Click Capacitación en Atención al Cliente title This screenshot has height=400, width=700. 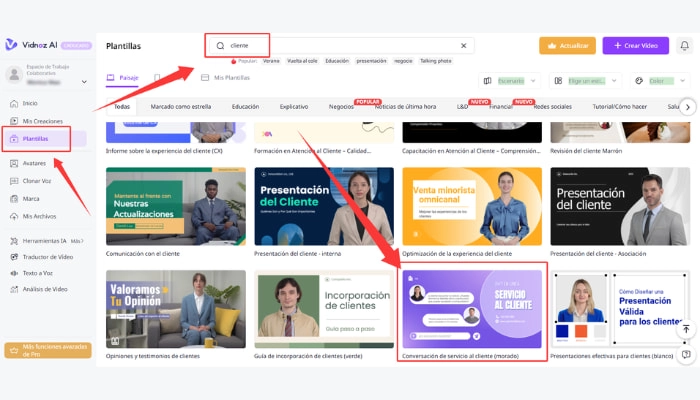(x=471, y=151)
